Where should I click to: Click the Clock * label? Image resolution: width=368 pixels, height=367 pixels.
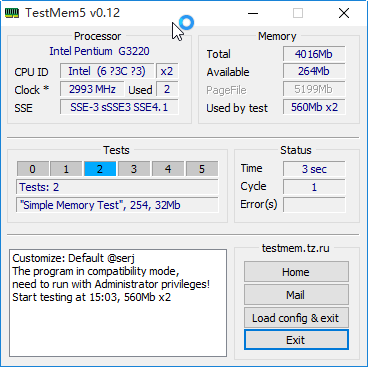point(32,90)
